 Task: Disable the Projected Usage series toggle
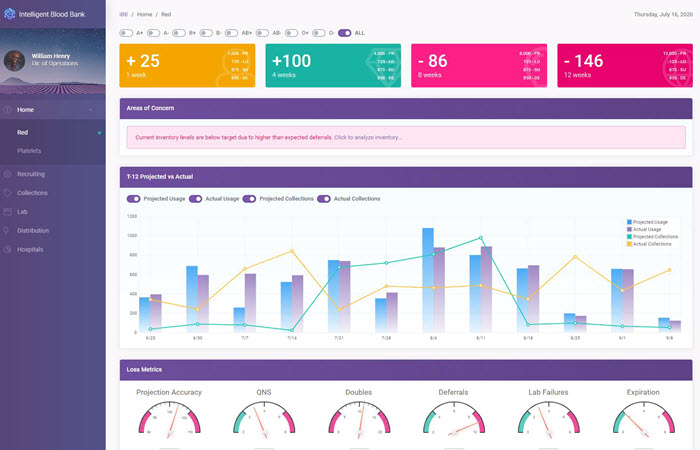(x=133, y=199)
